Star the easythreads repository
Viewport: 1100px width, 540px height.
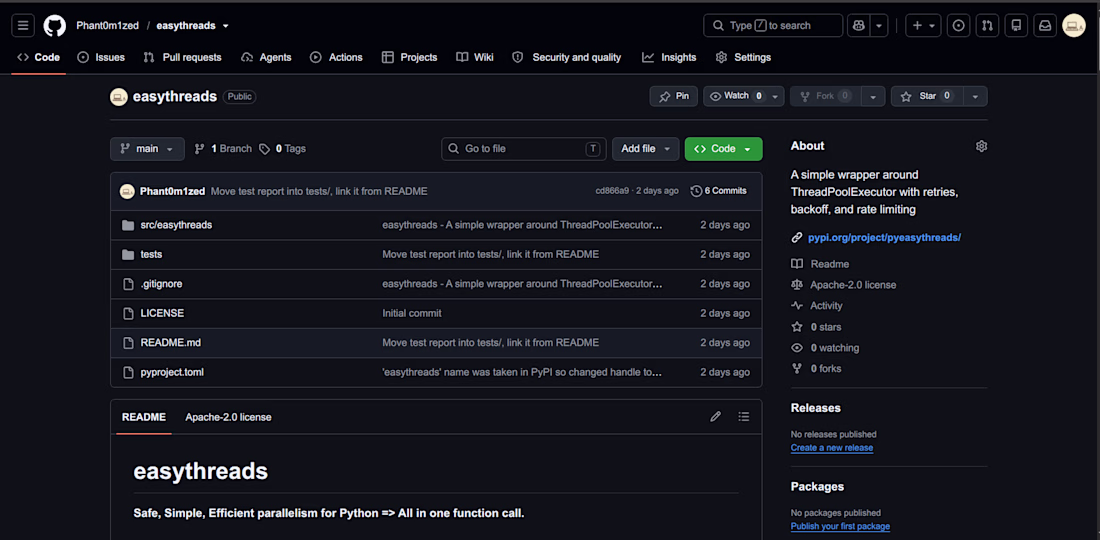tap(927, 96)
